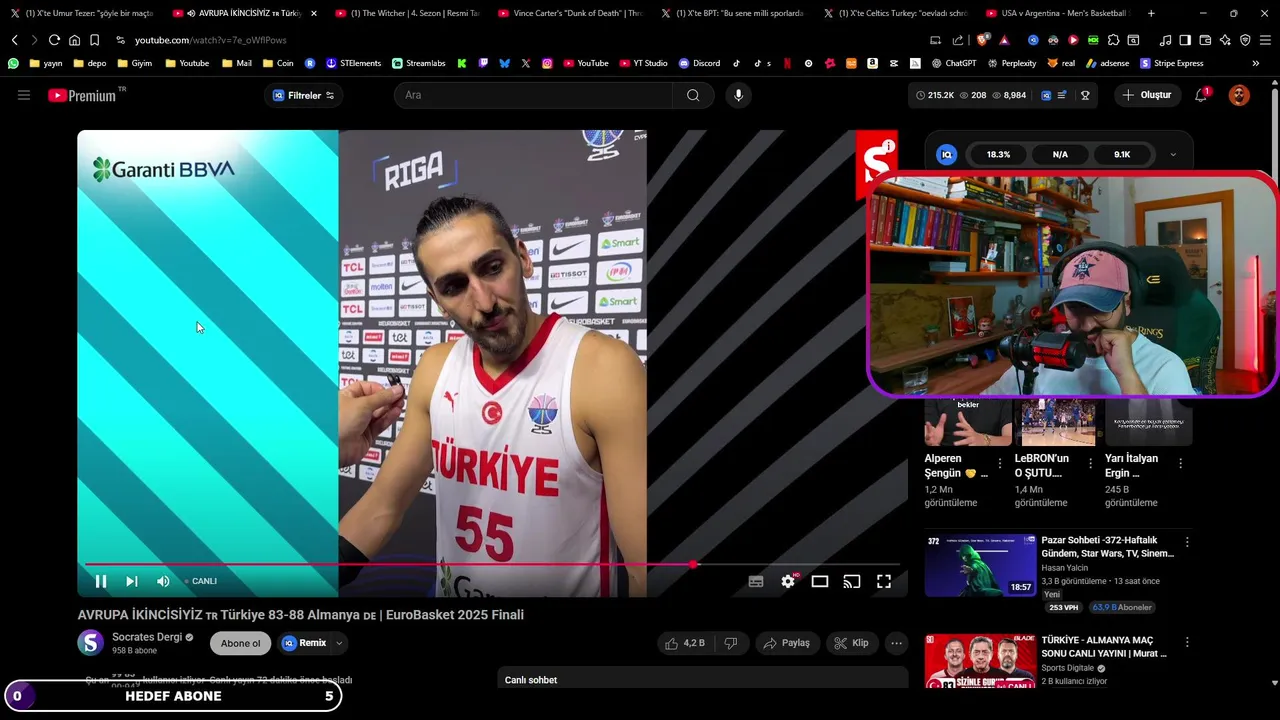1280x720 pixels.
Task: Show more bookmarks with chevron
Action: coord(1255,63)
